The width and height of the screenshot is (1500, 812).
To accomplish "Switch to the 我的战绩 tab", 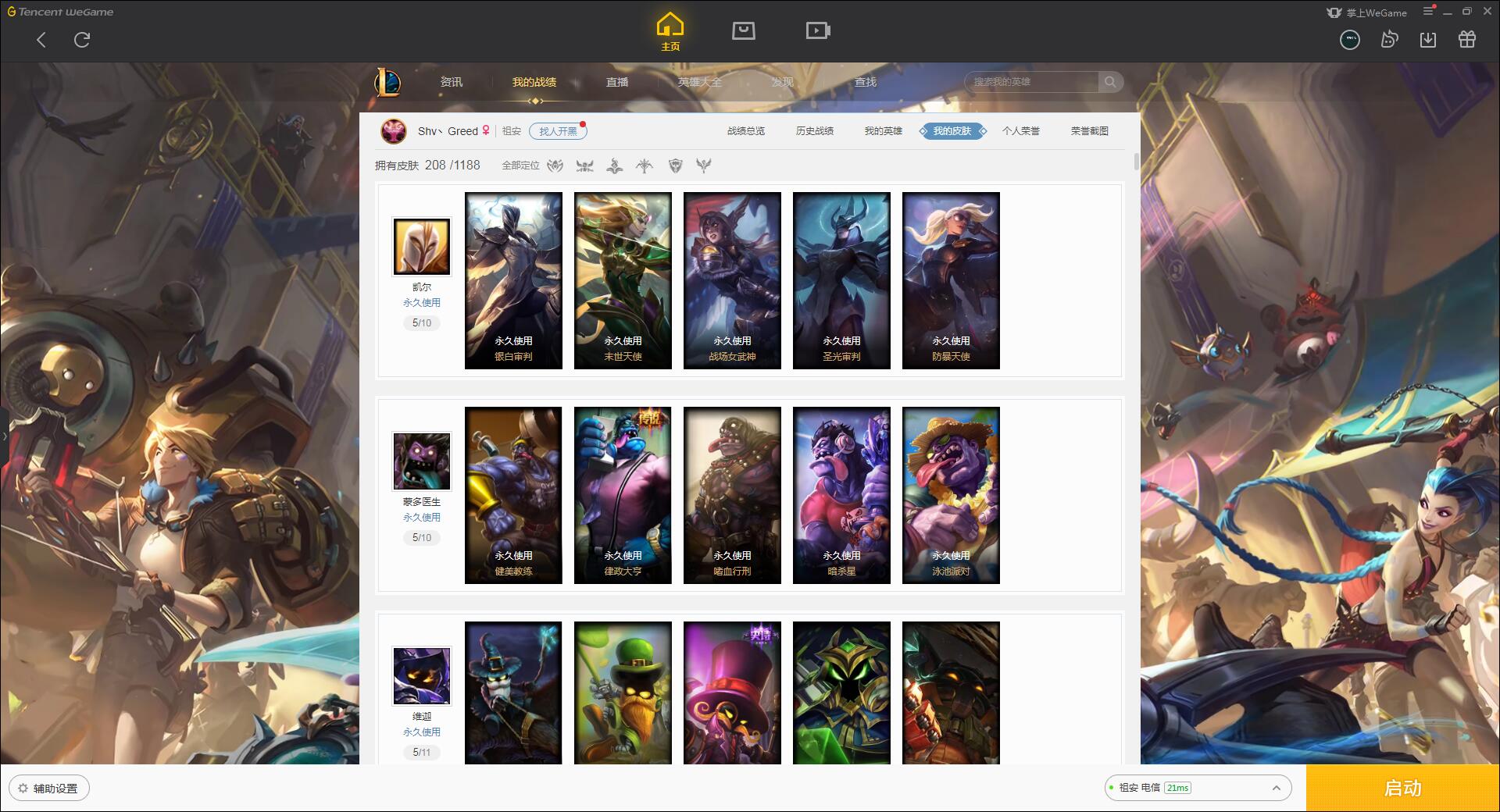I will (x=534, y=82).
